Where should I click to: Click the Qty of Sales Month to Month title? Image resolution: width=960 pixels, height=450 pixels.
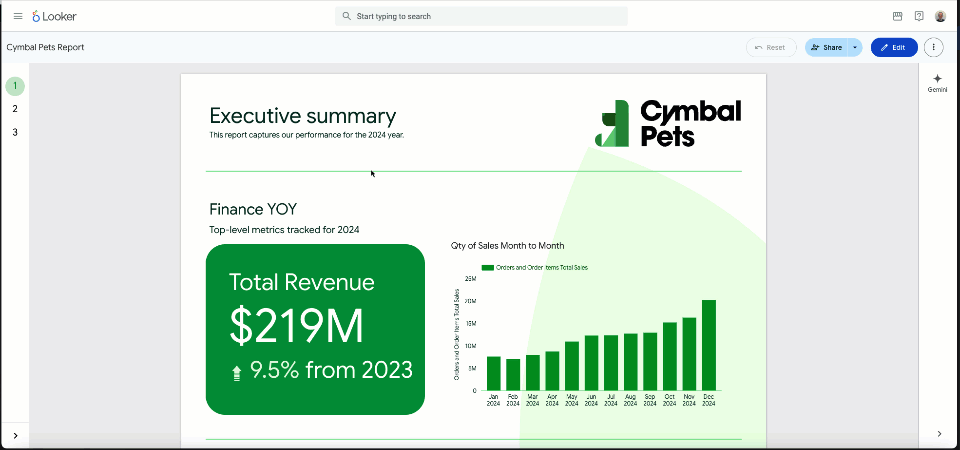(x=508, y=246)
